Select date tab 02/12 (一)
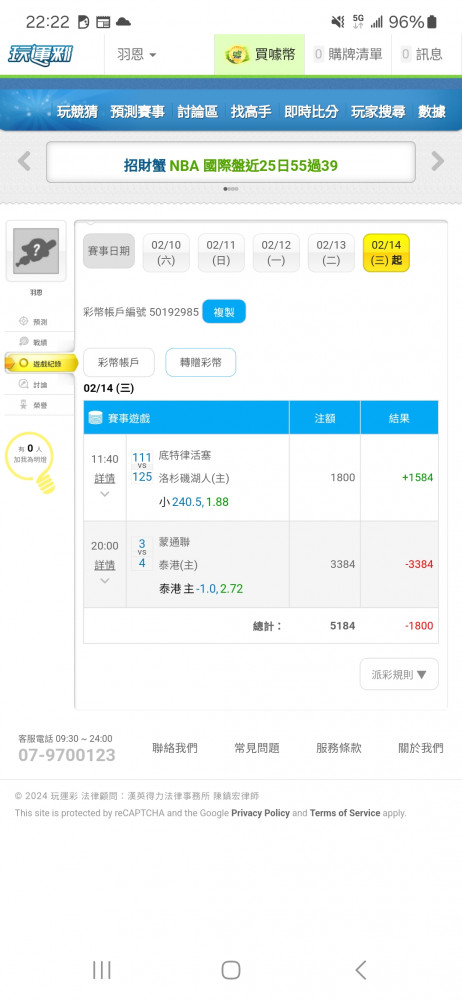462x1000 pixels. (276, 253)
